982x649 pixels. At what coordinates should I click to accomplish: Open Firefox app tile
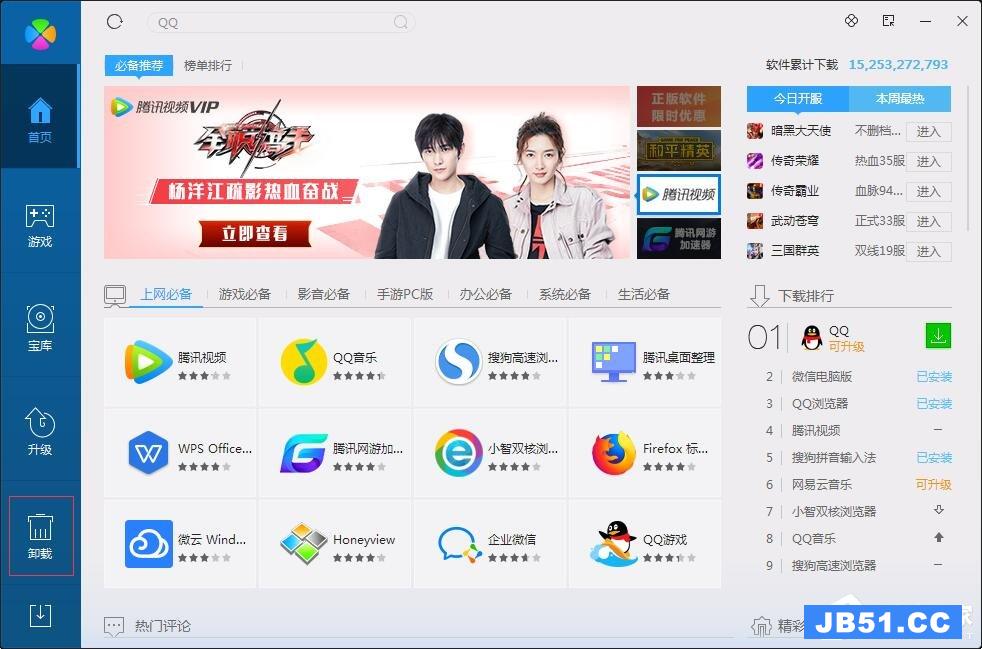pyautogui.click(x=645, y=453)
